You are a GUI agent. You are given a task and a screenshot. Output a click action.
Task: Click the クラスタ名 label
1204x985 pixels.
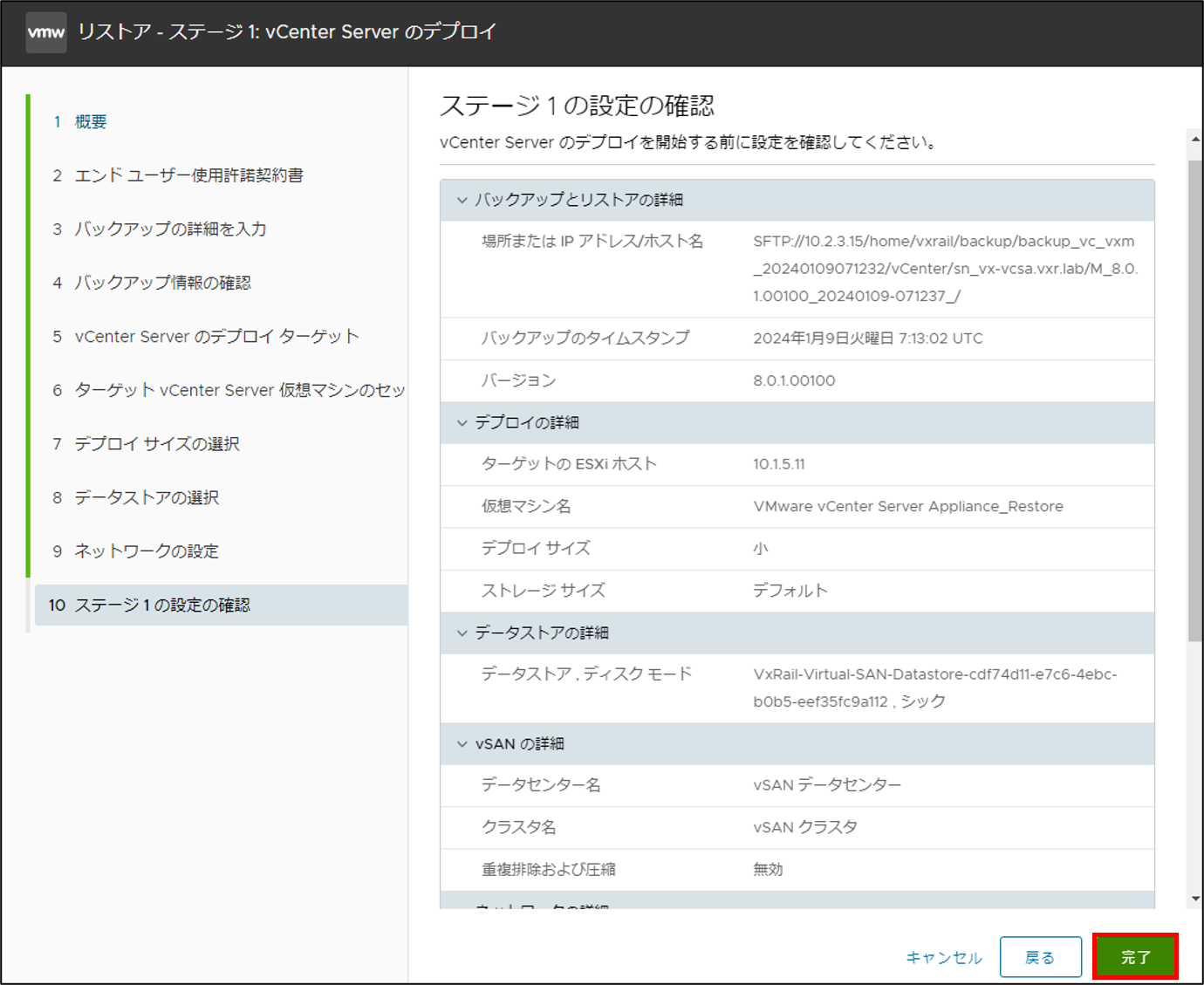click(x=519, y=827)
